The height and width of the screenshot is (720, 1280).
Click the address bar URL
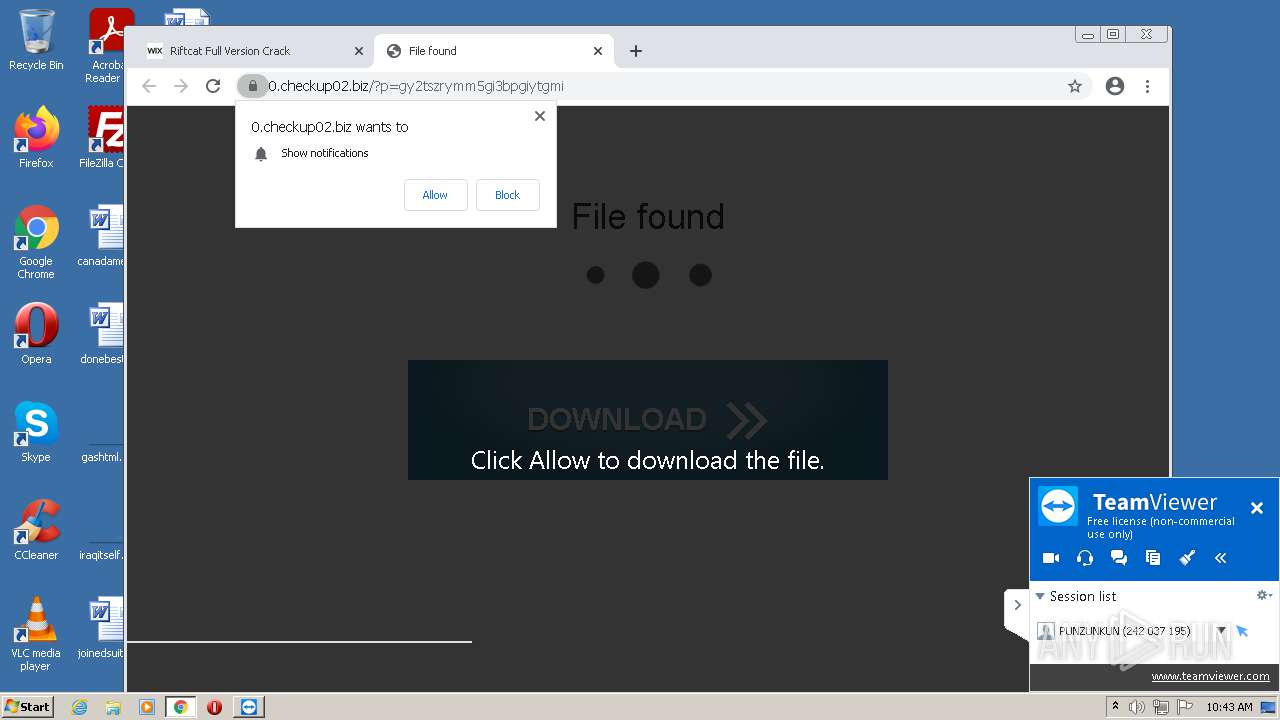click(416, 86)
